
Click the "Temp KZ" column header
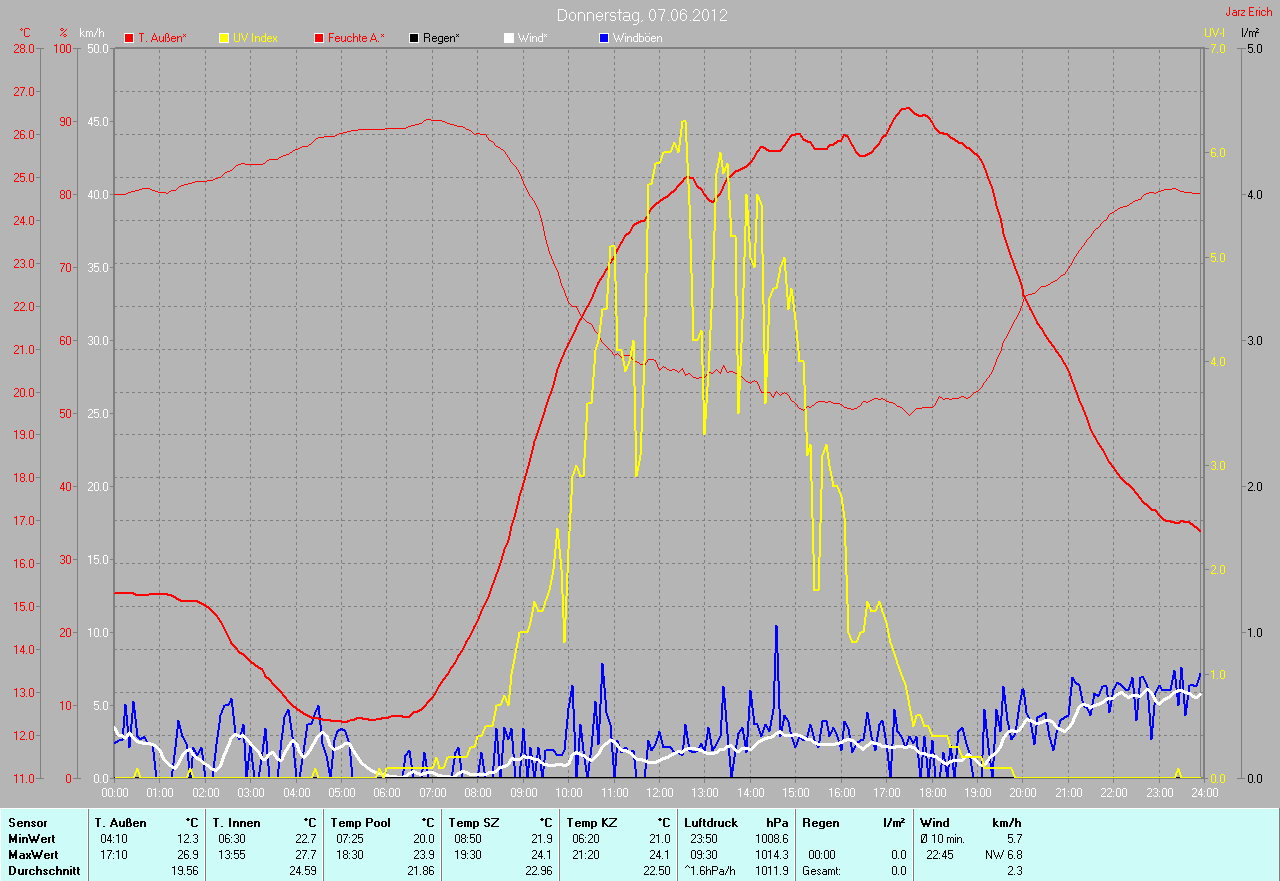click(x=592, y=822)
